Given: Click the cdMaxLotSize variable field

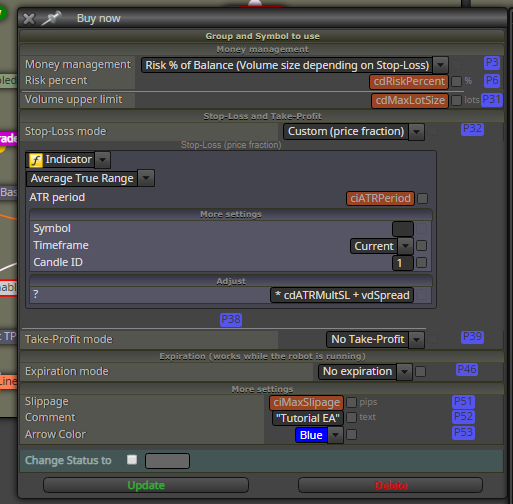Looking at the screenshot, I should click(410, 101).
